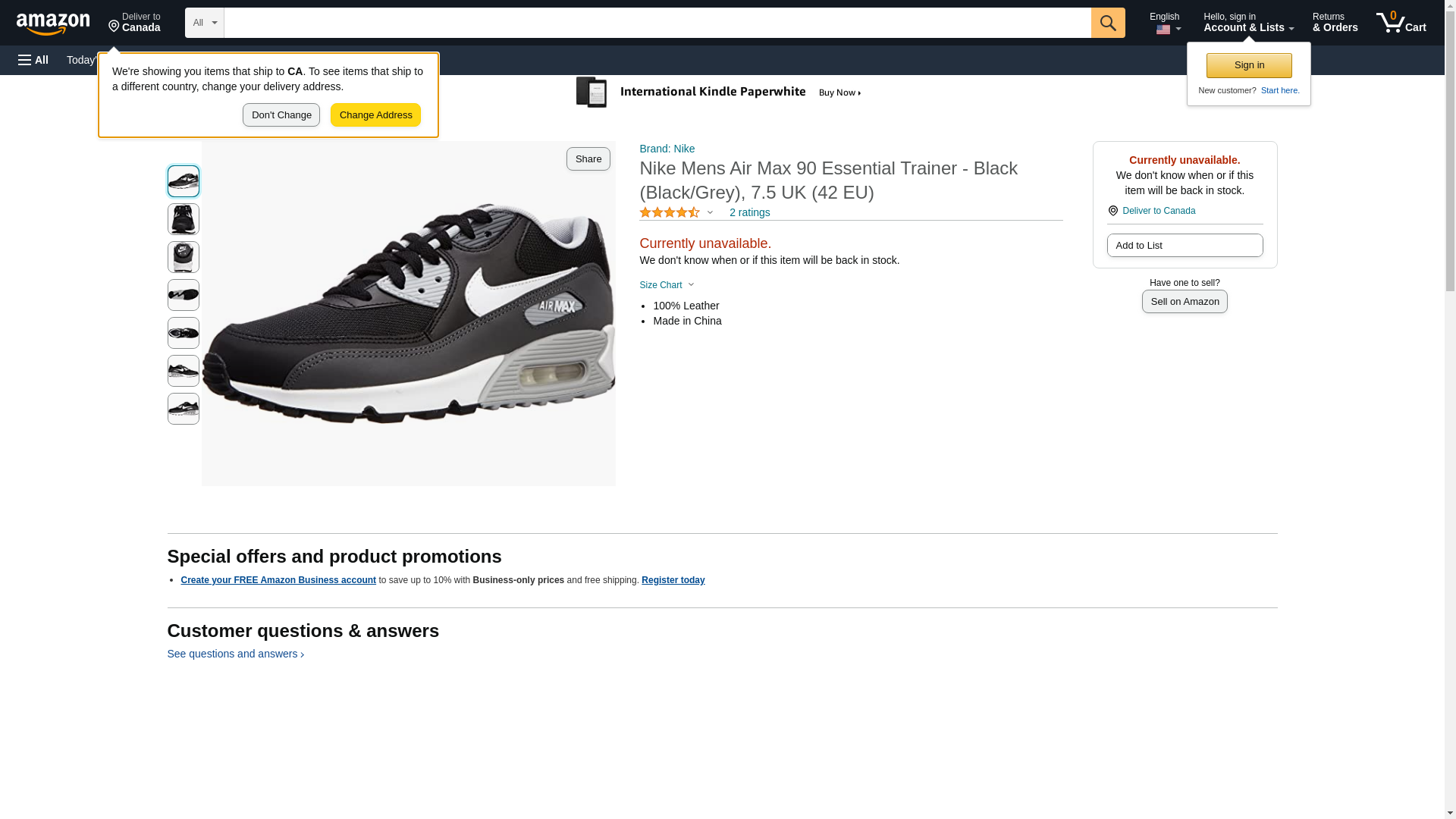Screen dimensions: 1456x819
Task: Click Sell on Amazon button
Action: click(x=1185, y=302)
